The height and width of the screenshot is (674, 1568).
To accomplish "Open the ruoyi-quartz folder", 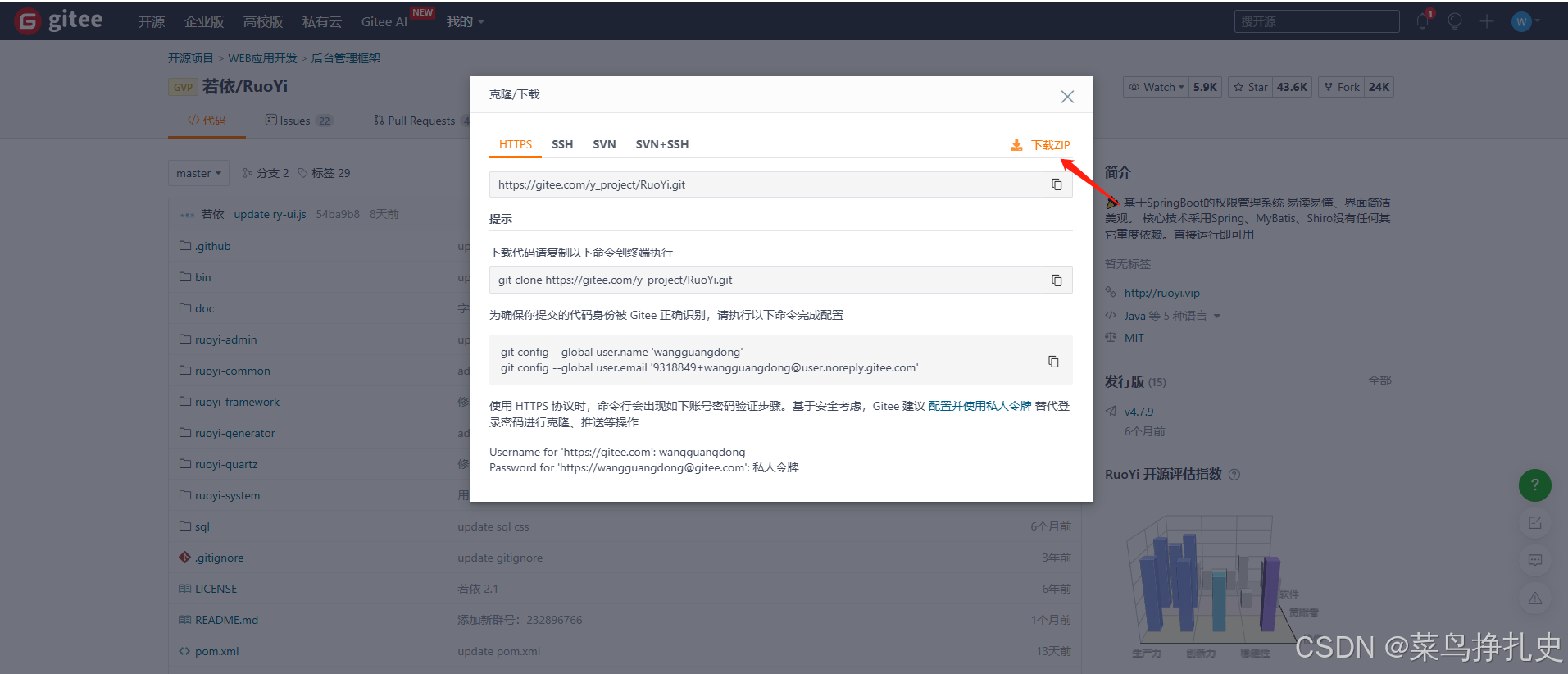I will pyautogui.click(x=225, y=464).
